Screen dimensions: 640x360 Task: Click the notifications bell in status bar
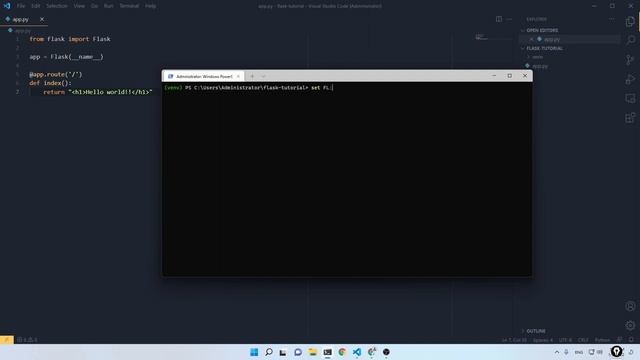(631, 340)
